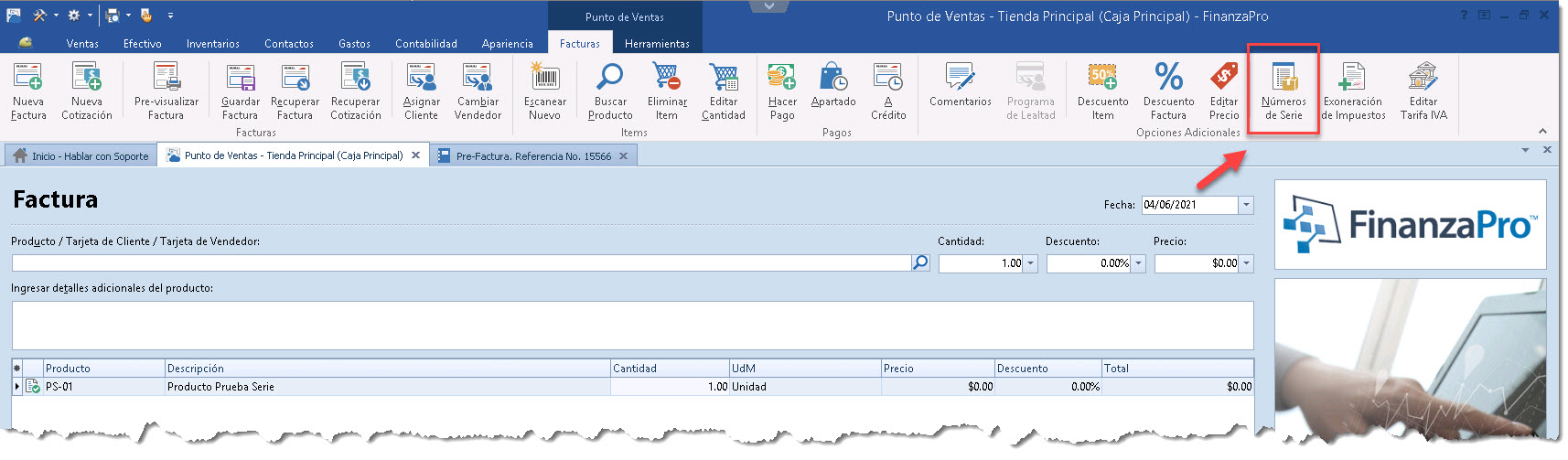Click tools hammer icon in quick access bar
Screen dimensions: 1568x460
coord(39,16)
